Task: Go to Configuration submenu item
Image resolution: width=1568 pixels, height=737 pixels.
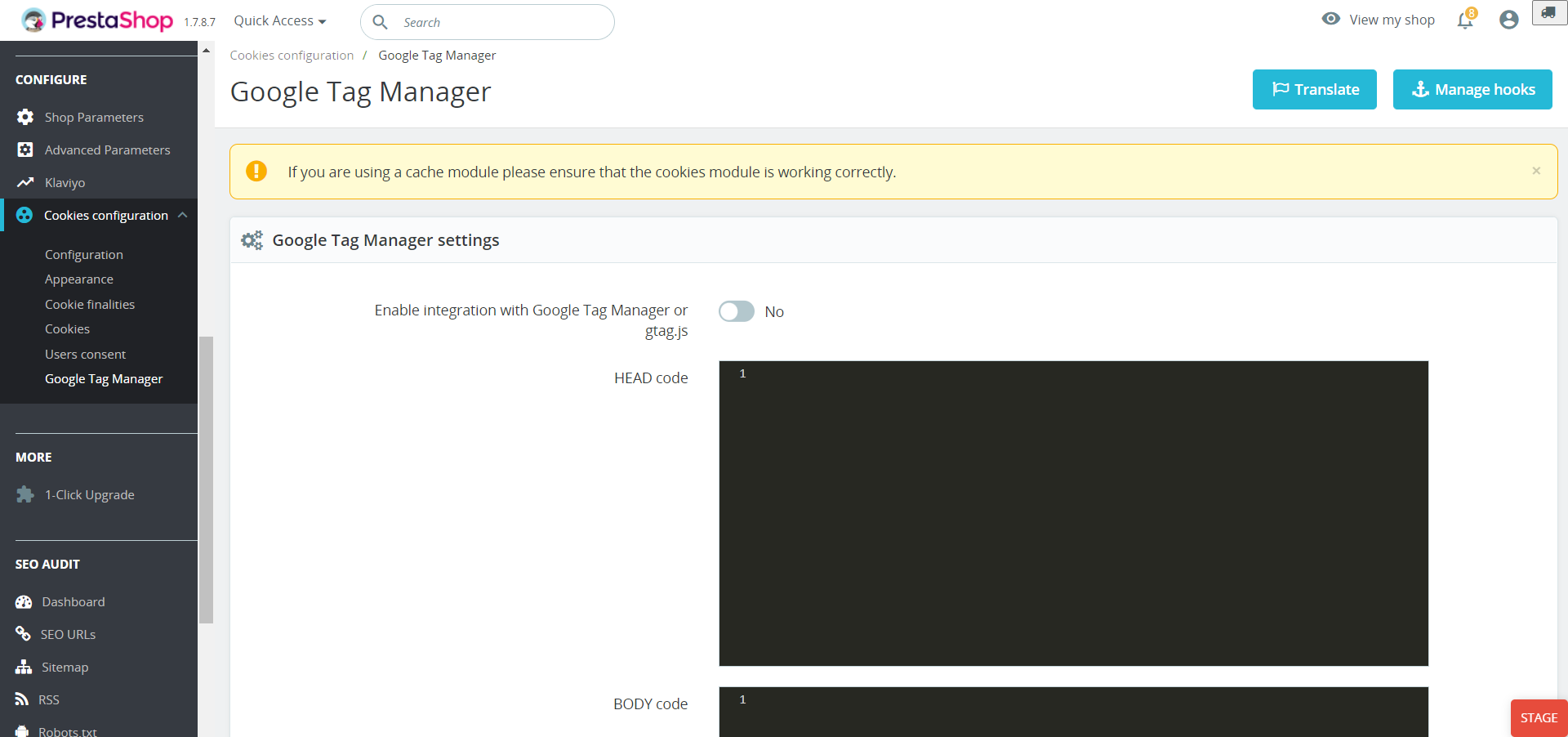Action: 84,255
